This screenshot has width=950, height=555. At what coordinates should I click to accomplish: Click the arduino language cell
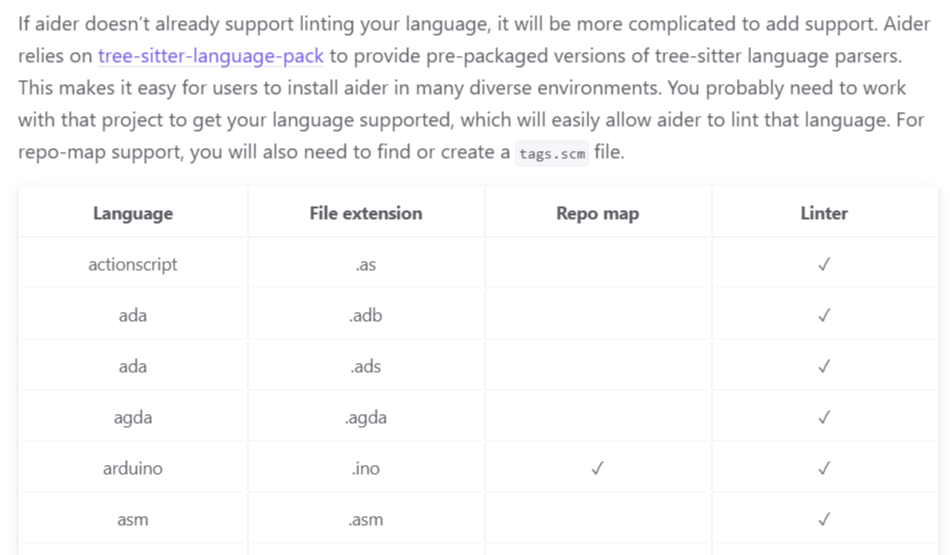pos(133,468)
